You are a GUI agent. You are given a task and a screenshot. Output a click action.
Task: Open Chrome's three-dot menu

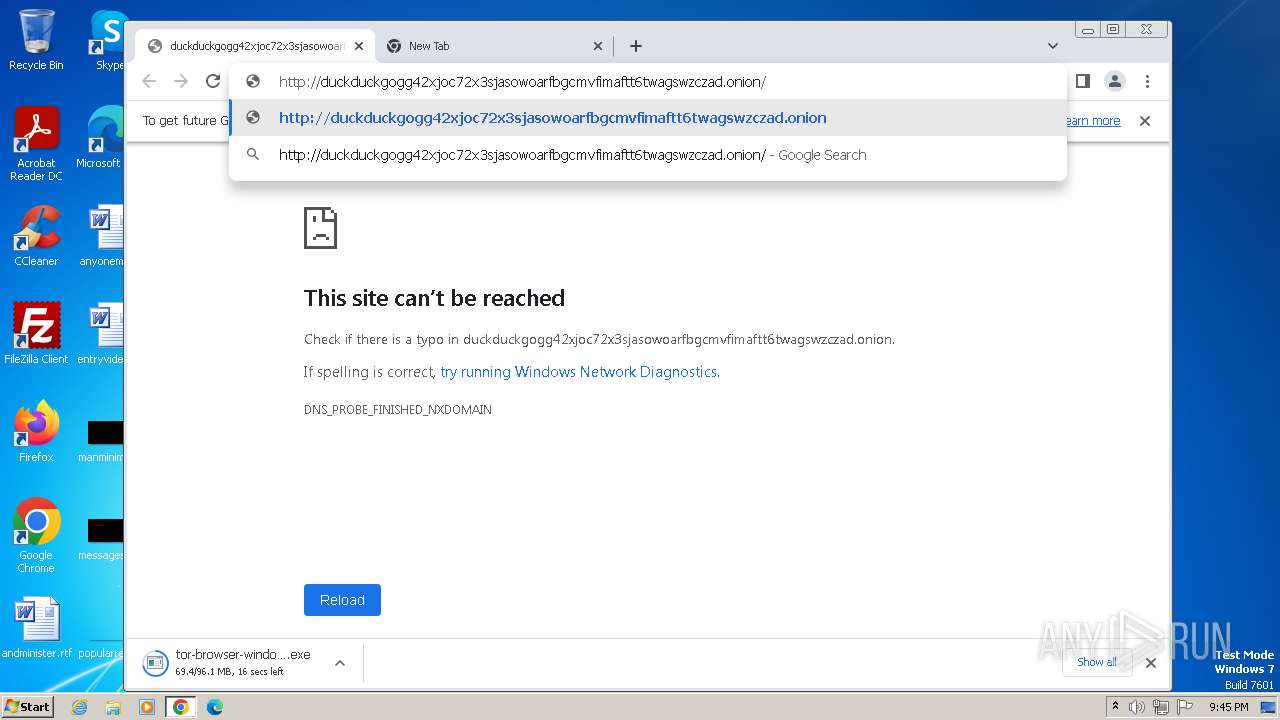[1147, 81]
